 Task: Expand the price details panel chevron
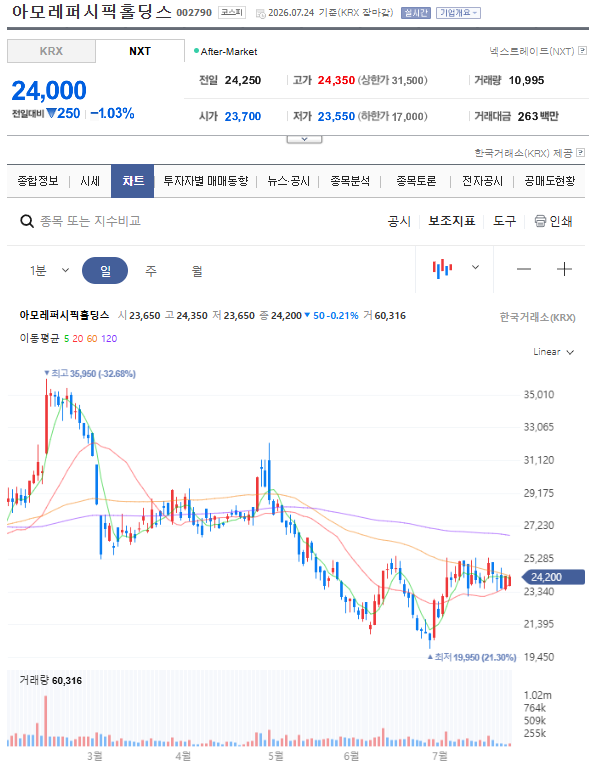pos(304,139)
